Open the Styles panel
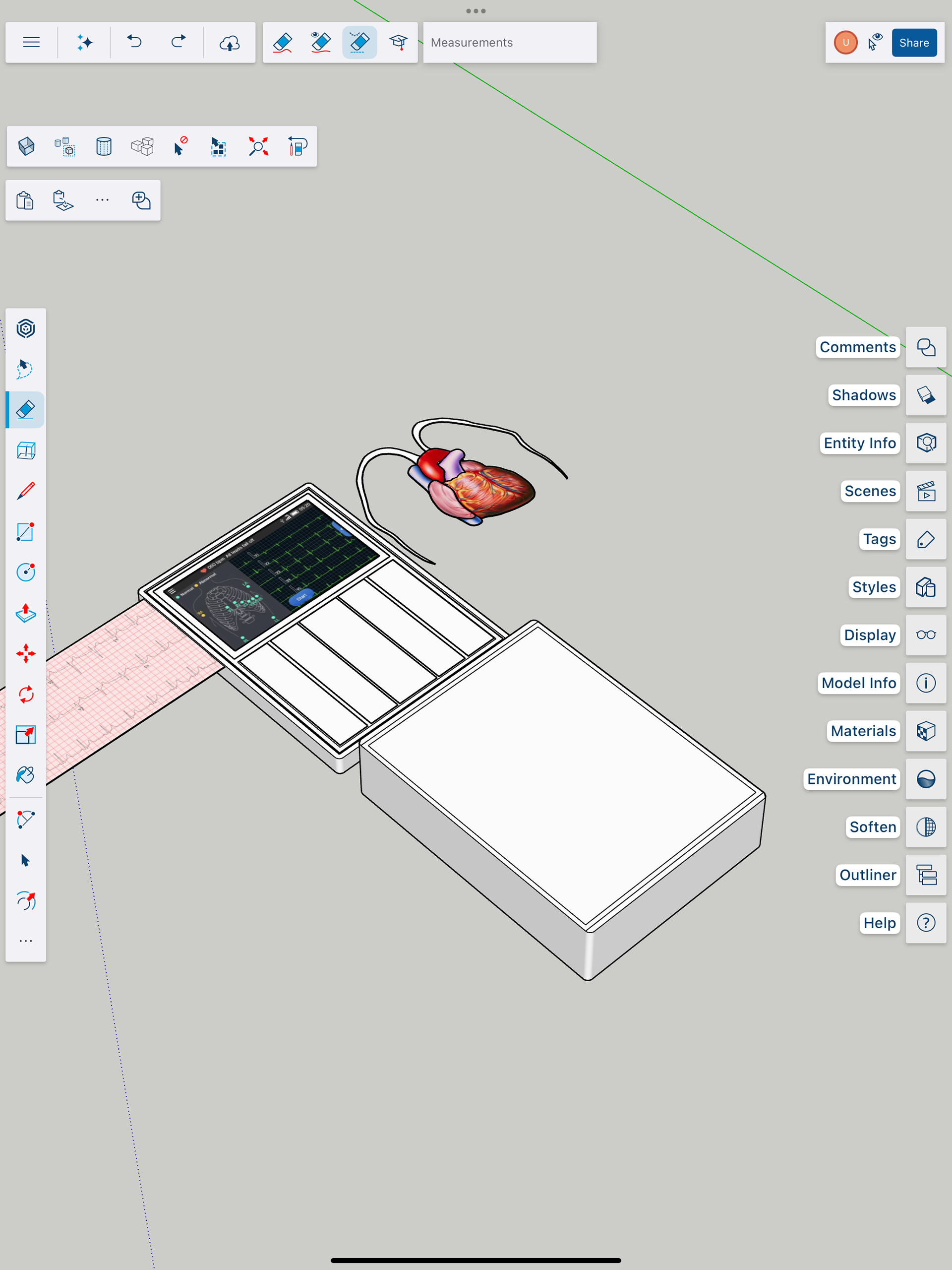The height and width of the screenshot is (1270, 952). [926, 587]
